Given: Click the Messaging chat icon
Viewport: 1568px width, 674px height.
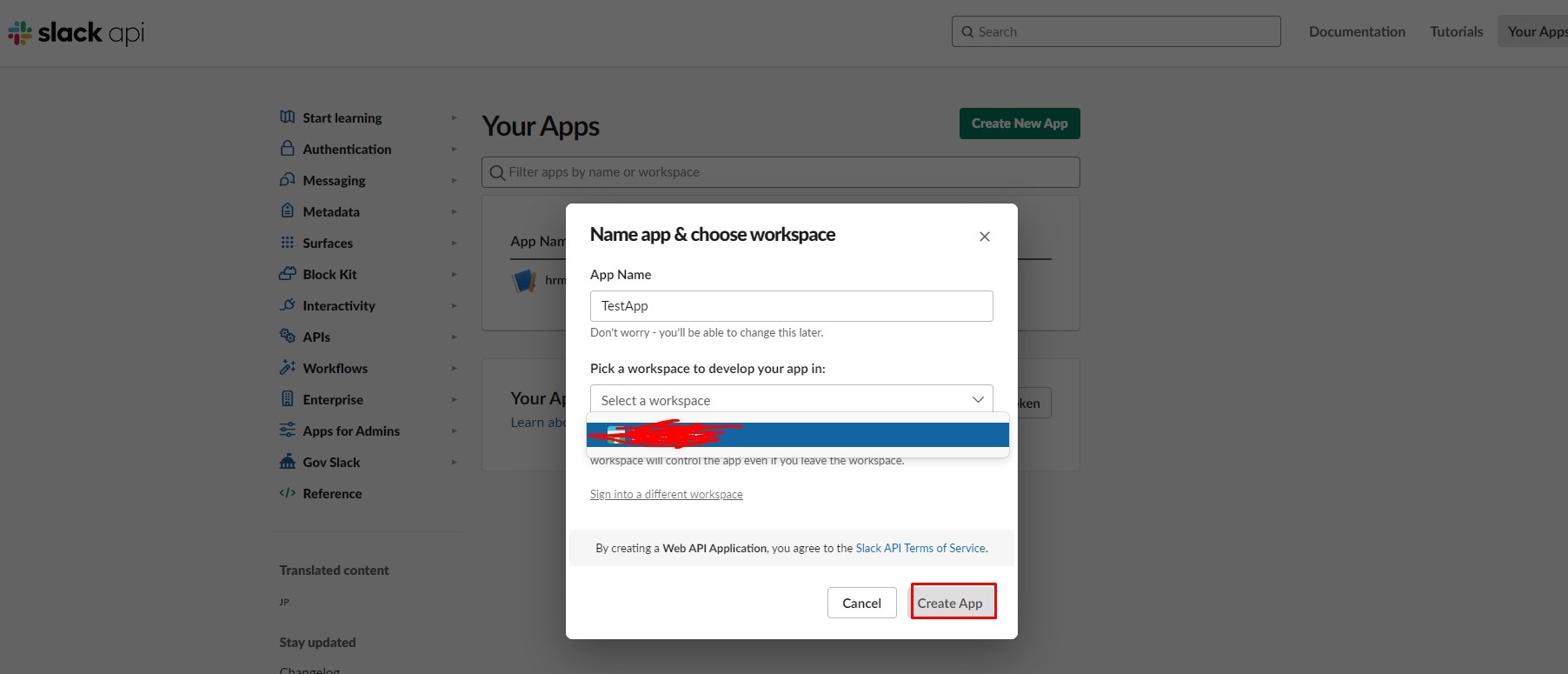Looking at the screenshot, I should (288, 180).
